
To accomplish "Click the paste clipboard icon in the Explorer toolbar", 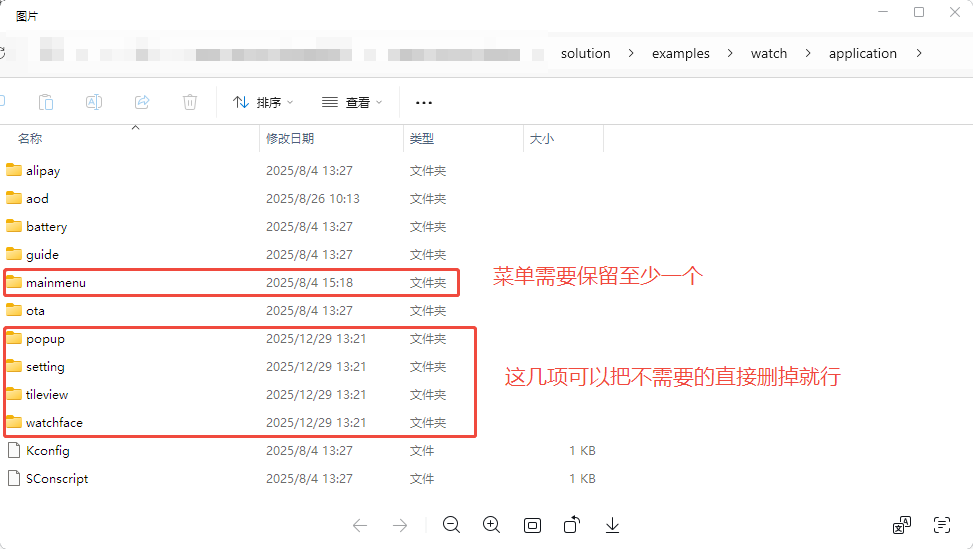I will [x=46, y=102].
